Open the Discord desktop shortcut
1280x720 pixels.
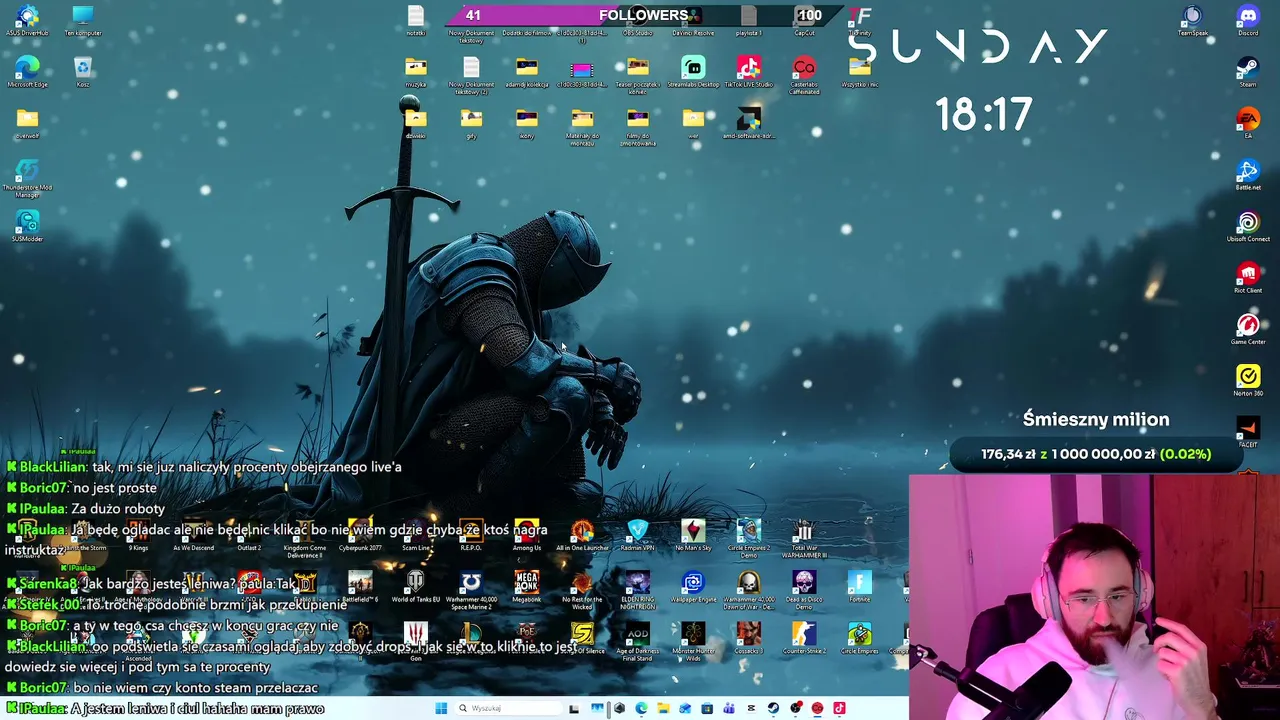[1248, 20]
